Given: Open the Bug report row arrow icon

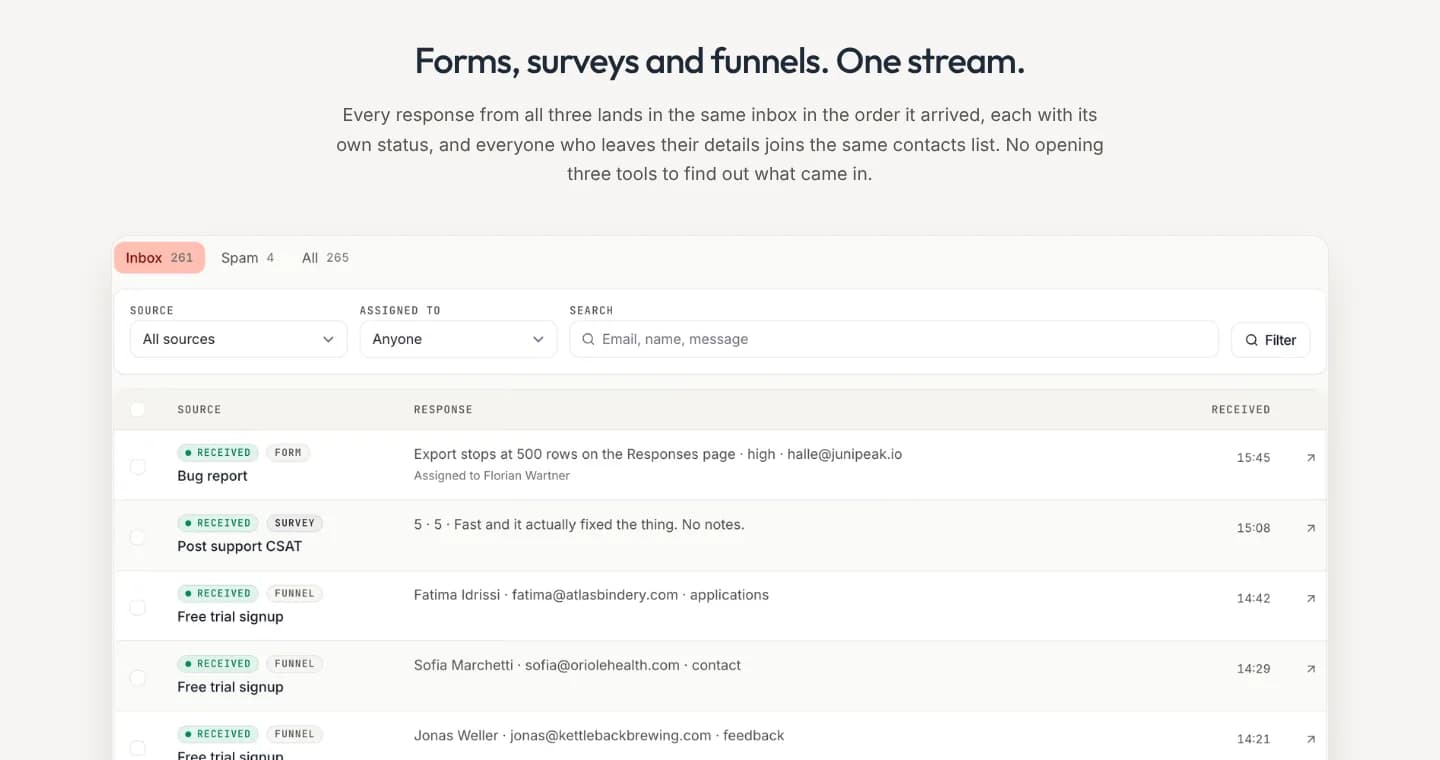Looking at the screenshot, I should 1311,458.
